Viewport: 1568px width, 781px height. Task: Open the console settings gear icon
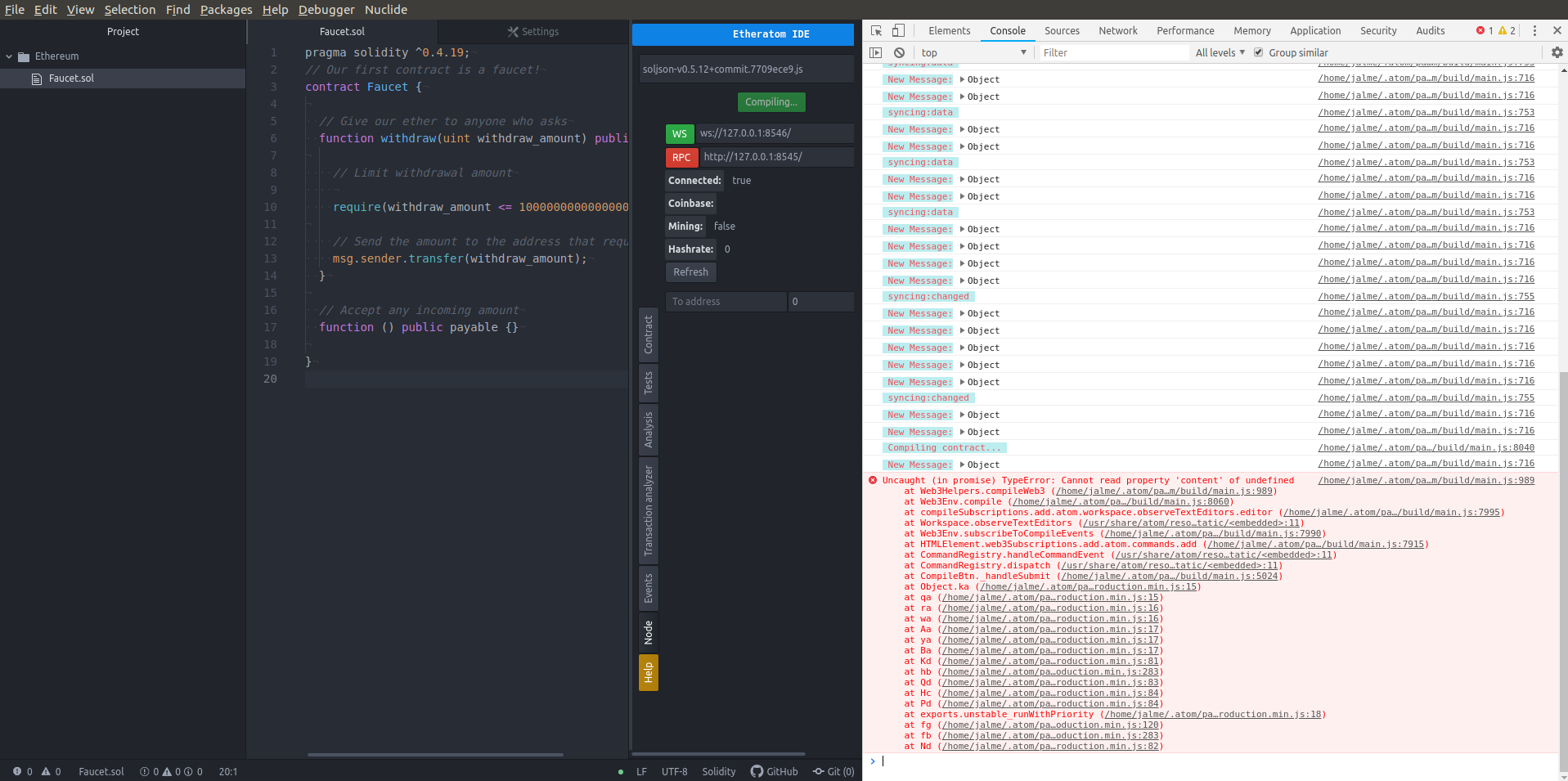pyautogui.click(x=1557, y=52)
